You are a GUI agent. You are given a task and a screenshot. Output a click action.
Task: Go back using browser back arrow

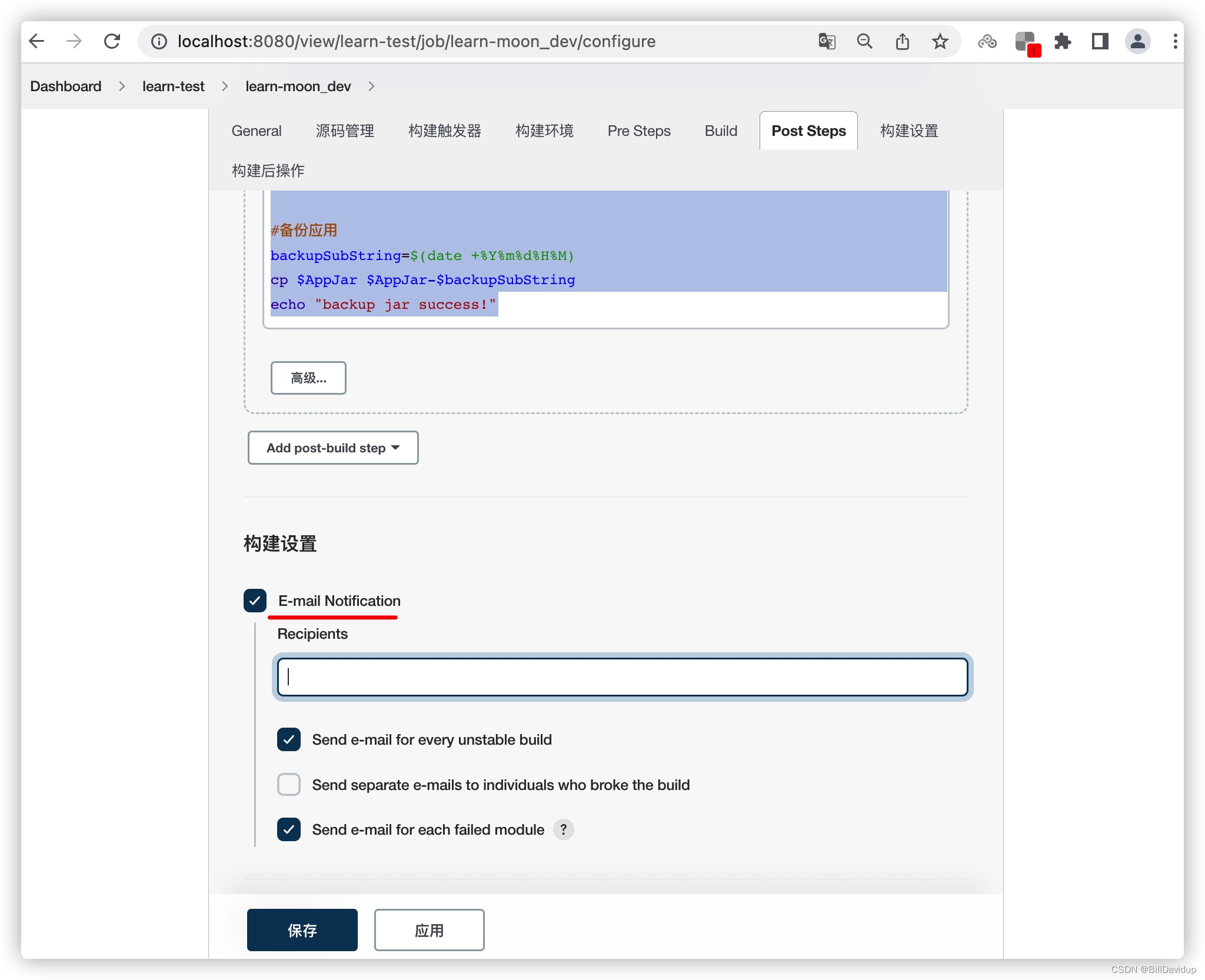(x=37, y=41)
